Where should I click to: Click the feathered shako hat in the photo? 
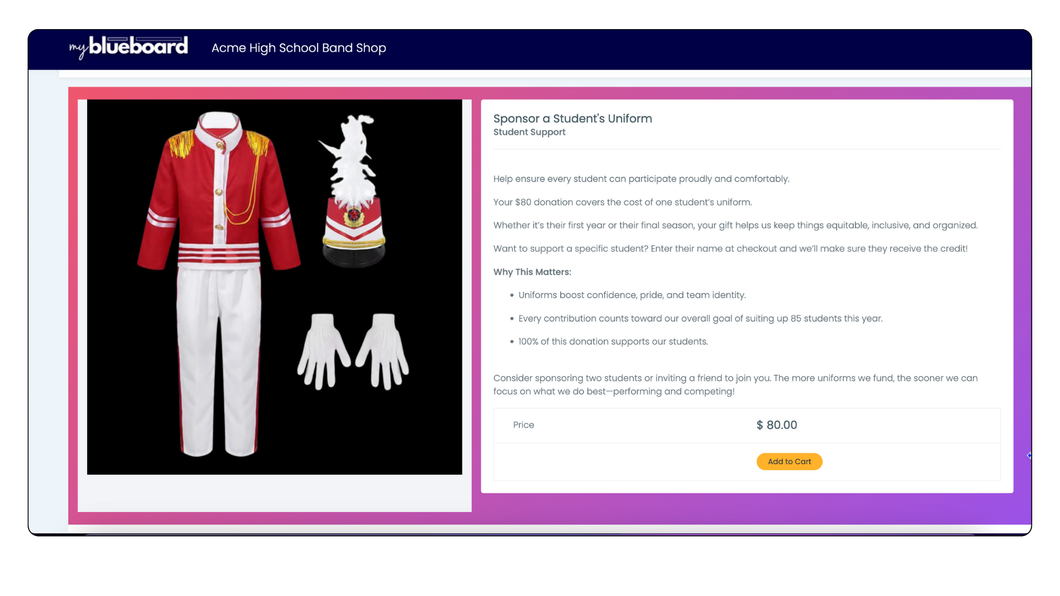[x=353, y=193]
